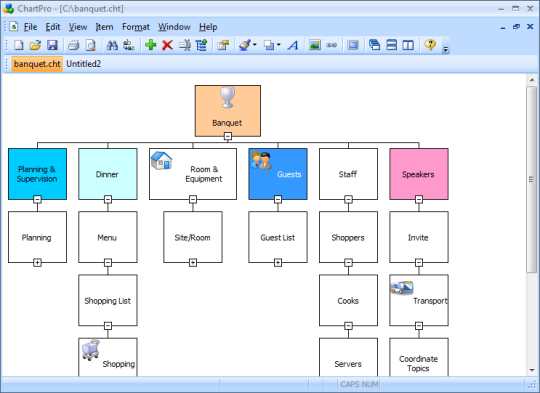Select the pink Speakers box

(x=419, y=174)
